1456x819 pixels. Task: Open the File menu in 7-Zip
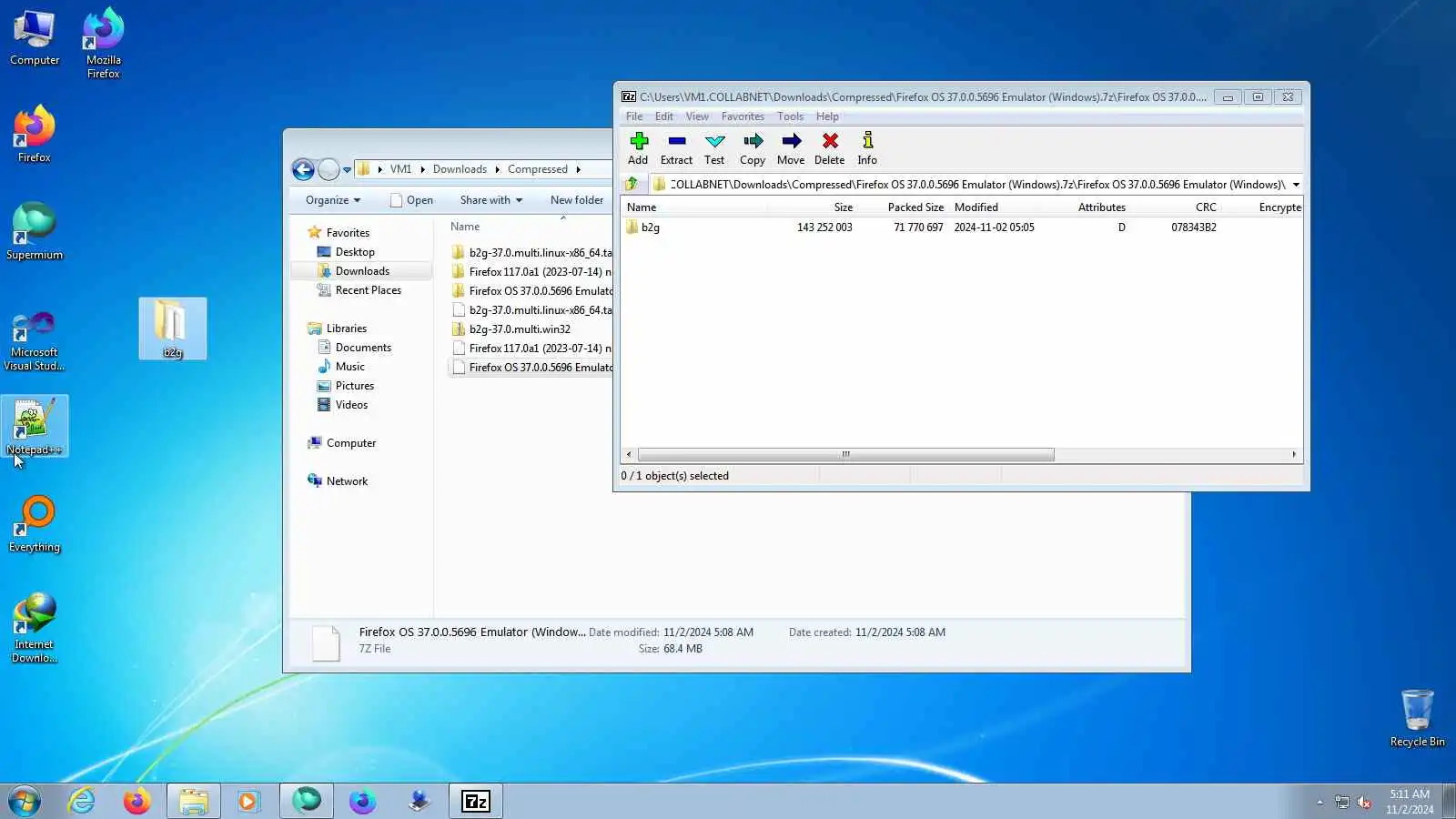[x=634, y=116]
